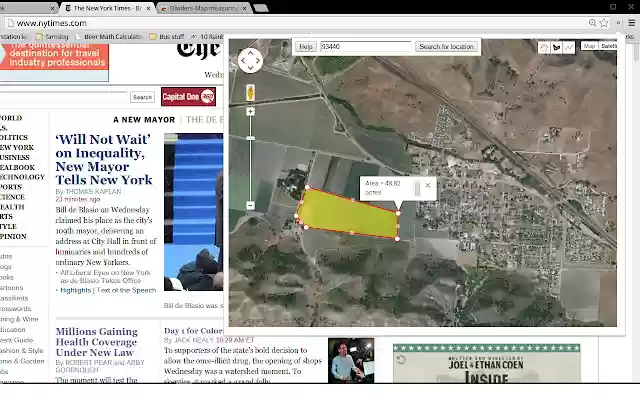Click the travel industry professionals ad banner

coord(54,61)
